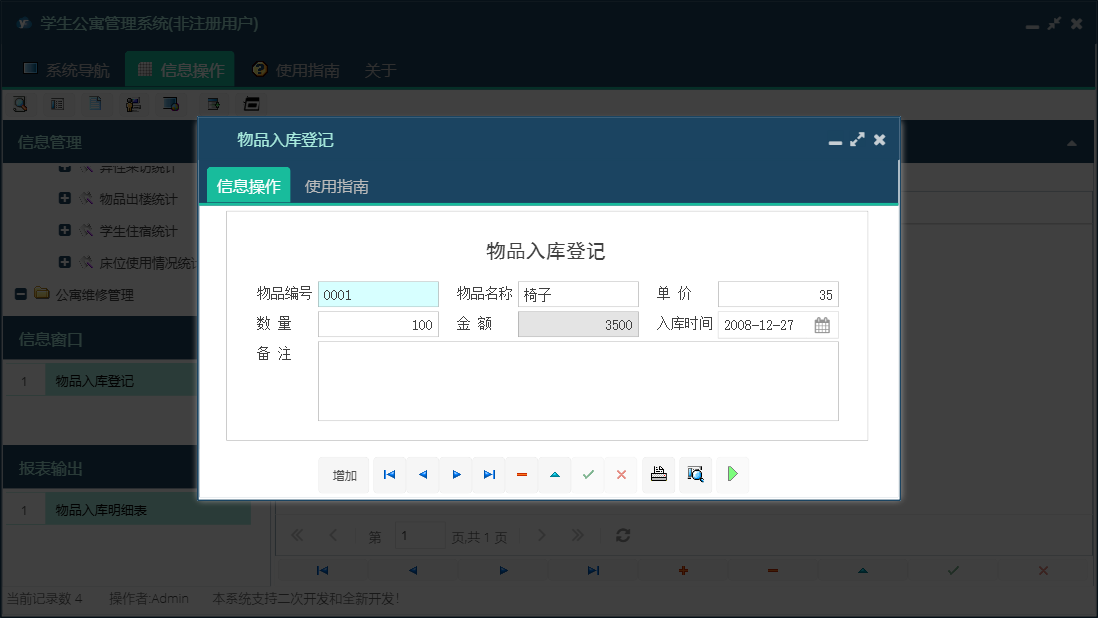1098x618 pixels.
Task: Delete the current record with the red minus icon
Action: pyautogui.click(x=522, y=474)
